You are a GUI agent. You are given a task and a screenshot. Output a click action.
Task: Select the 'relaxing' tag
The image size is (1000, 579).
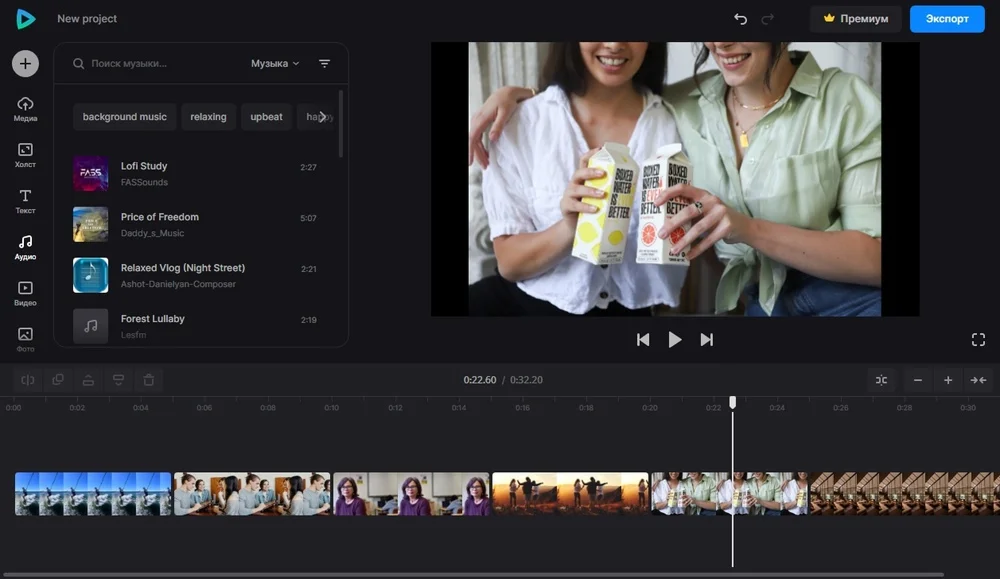[208, 117]
